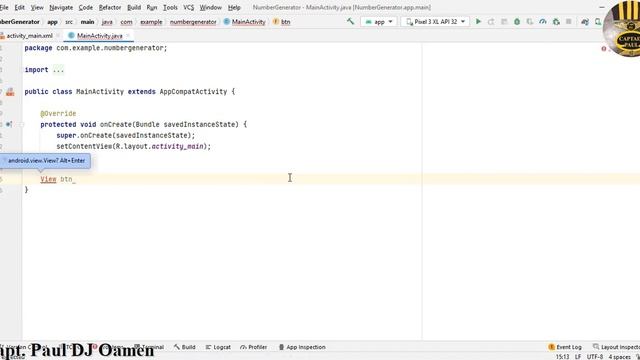This screenshot has width=640, height=360.
Task: Click the Apply Changes and Restart Activity icon
Action: (491, 22)
